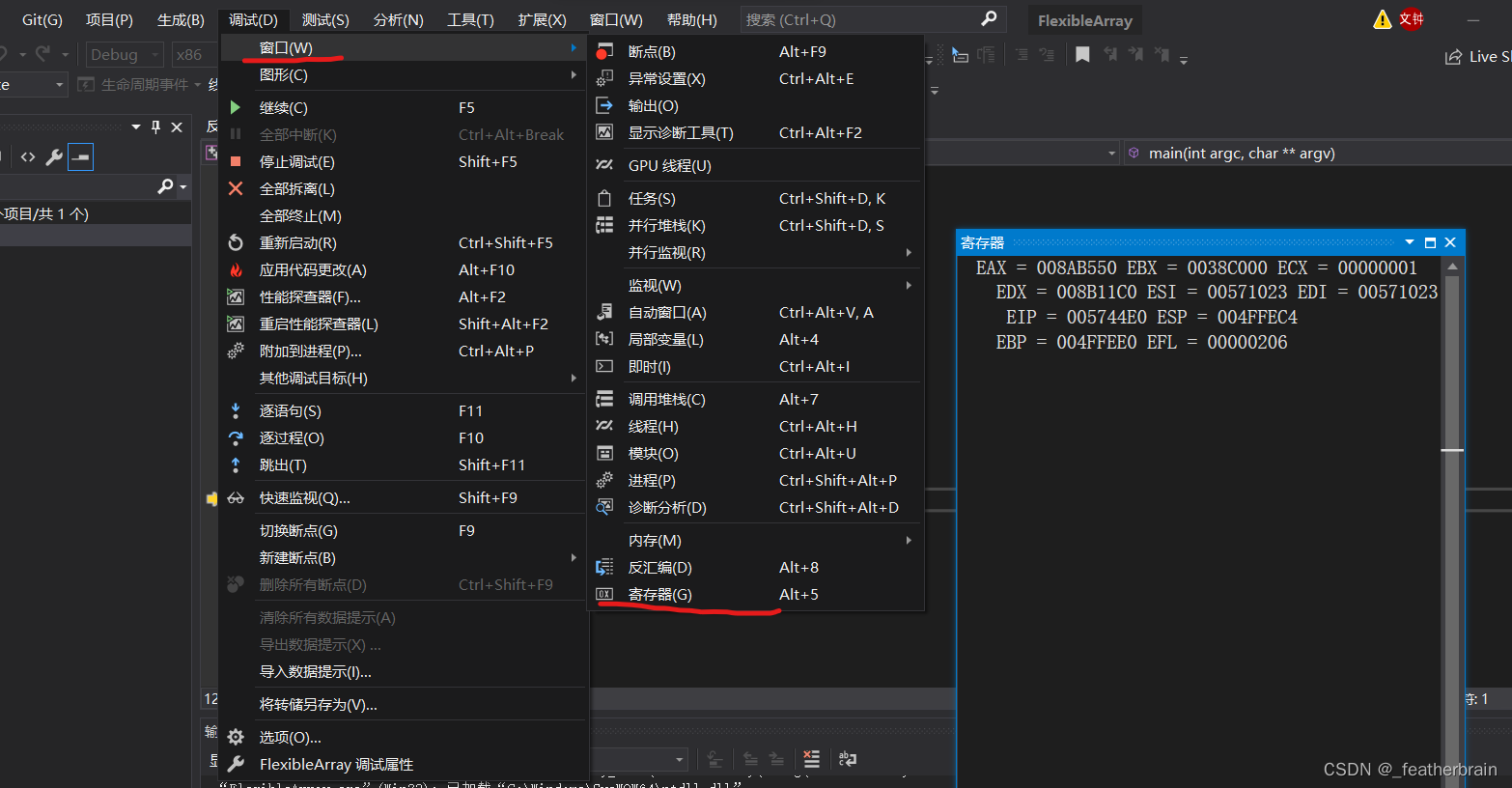Expand the Graphics submenu
Viewport: 1512px width, 788px height.
pos(404,74)
